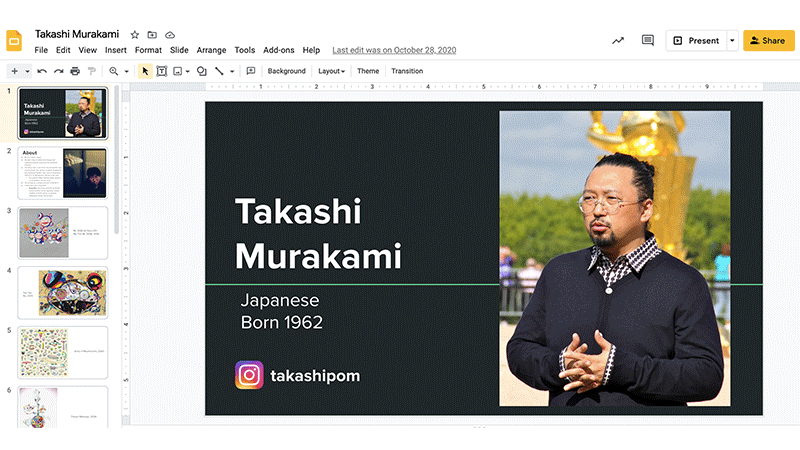Open the Insert menu
This screenshot has height=450, width=800.
pyautogui.click(x=116, y=50)
